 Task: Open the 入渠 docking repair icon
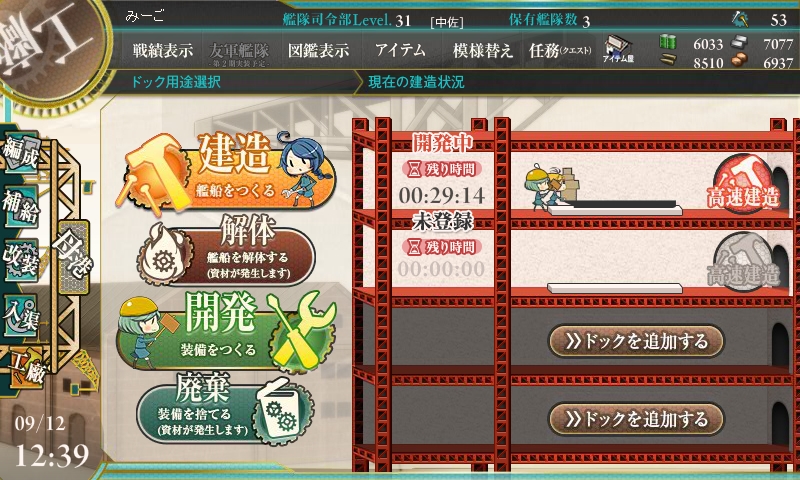point(21,315)
